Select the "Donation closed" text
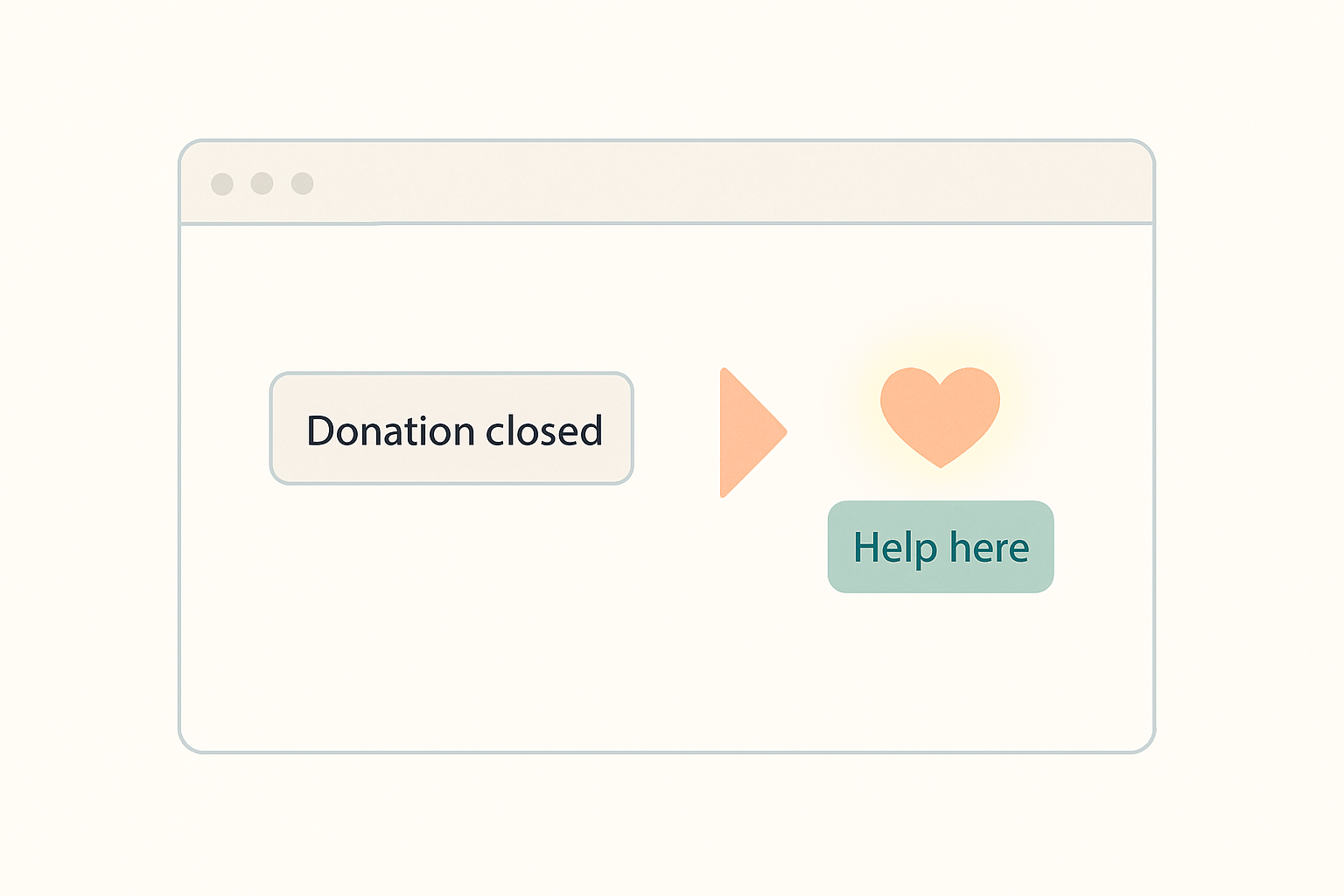This screenshot has height=896, width=1344. [x=454, y=430]
